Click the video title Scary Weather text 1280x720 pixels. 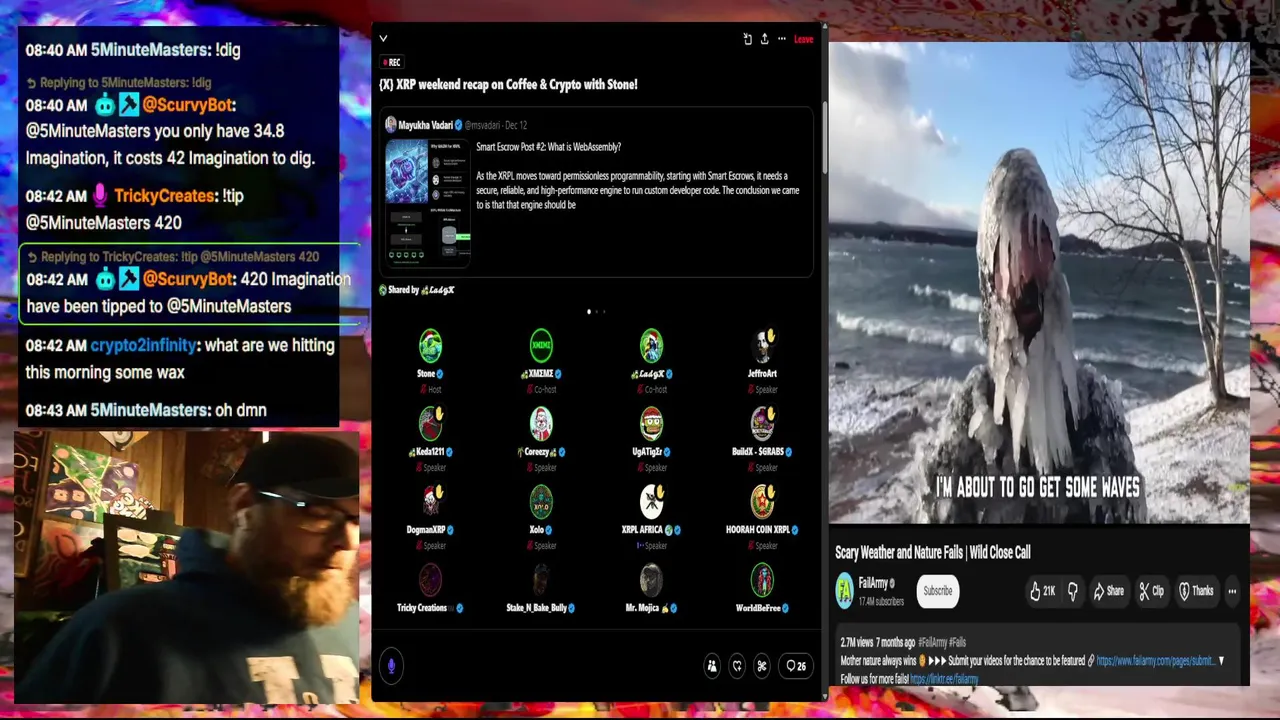(933, 552)
